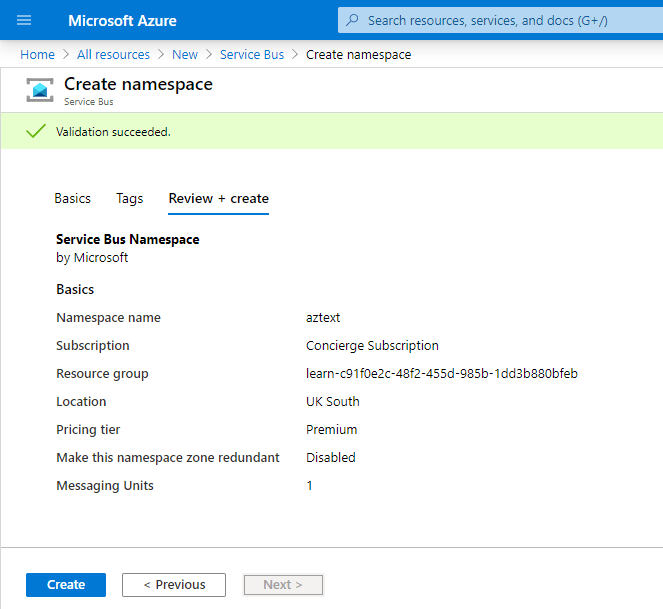The height and width of the screenshot is (609, 663).
Task: Click the Namespace name label
Action: [x=108, y=318]
